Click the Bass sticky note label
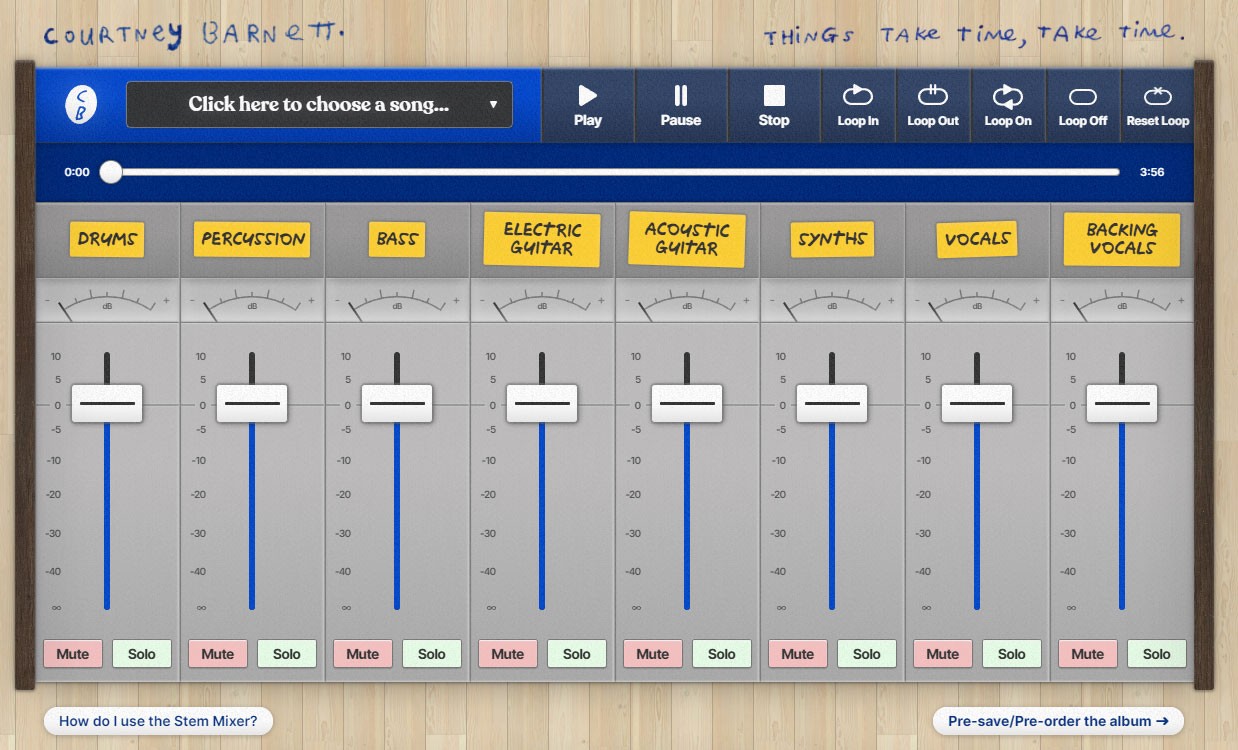 click(397, 239)
